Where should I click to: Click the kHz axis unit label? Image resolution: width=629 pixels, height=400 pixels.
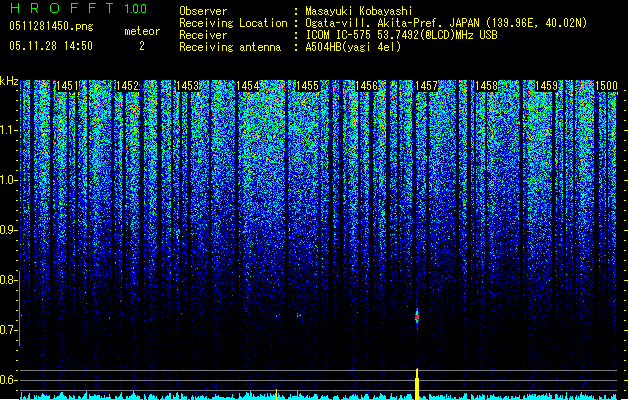9,81
